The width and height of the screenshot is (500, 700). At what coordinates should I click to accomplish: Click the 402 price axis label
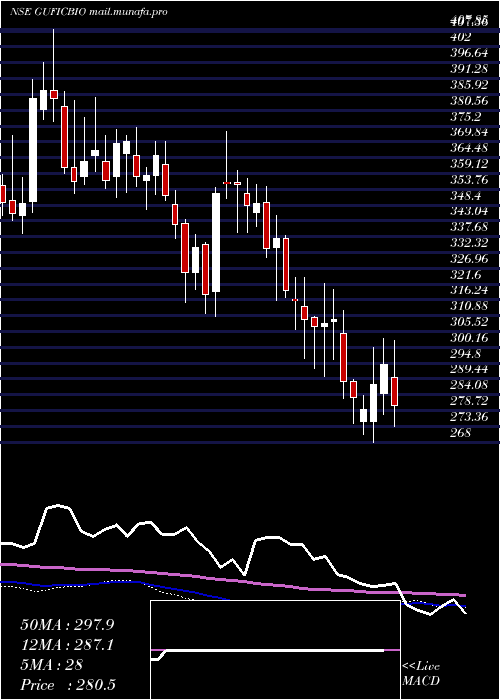[x=461, y=37]
